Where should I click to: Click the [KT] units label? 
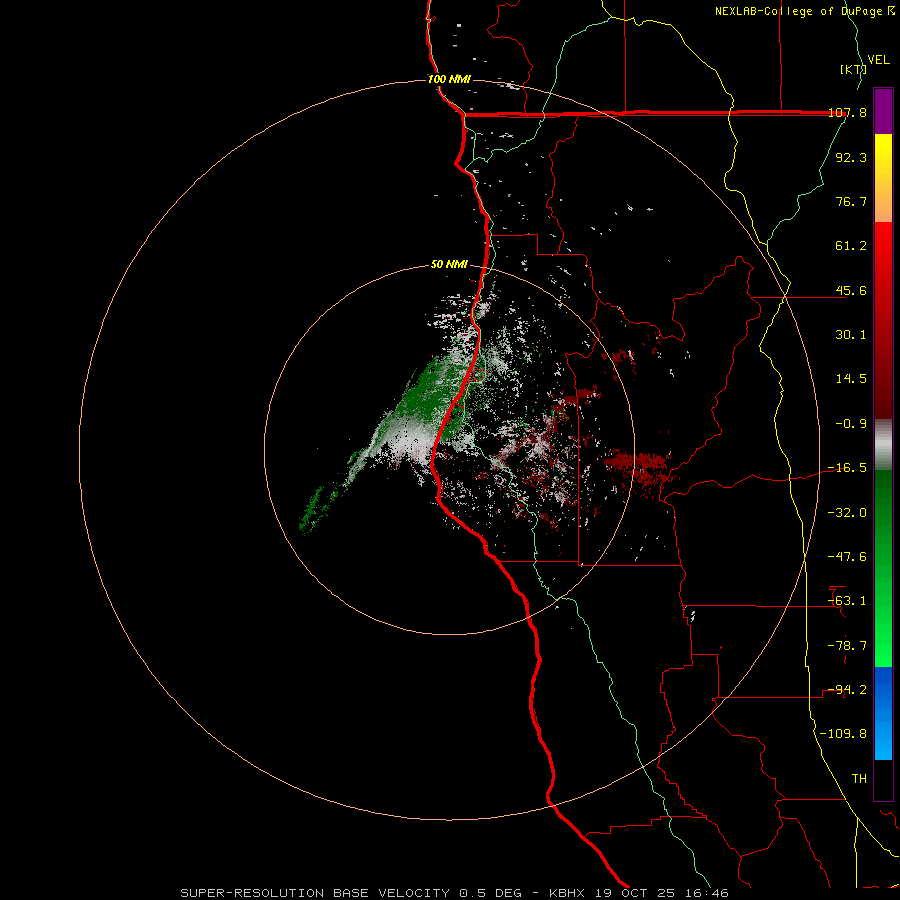[853, 69]
